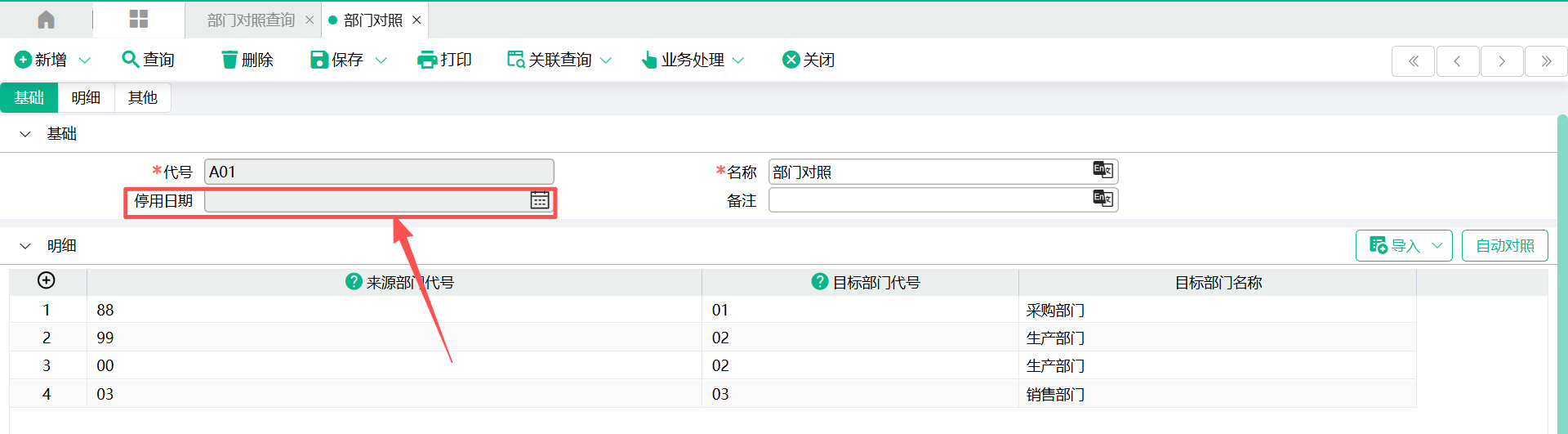The width and height of the screenshot is (1568, 434).
Task: Switch to the 部门对照查询 tab
Action: tap(251, 20)
